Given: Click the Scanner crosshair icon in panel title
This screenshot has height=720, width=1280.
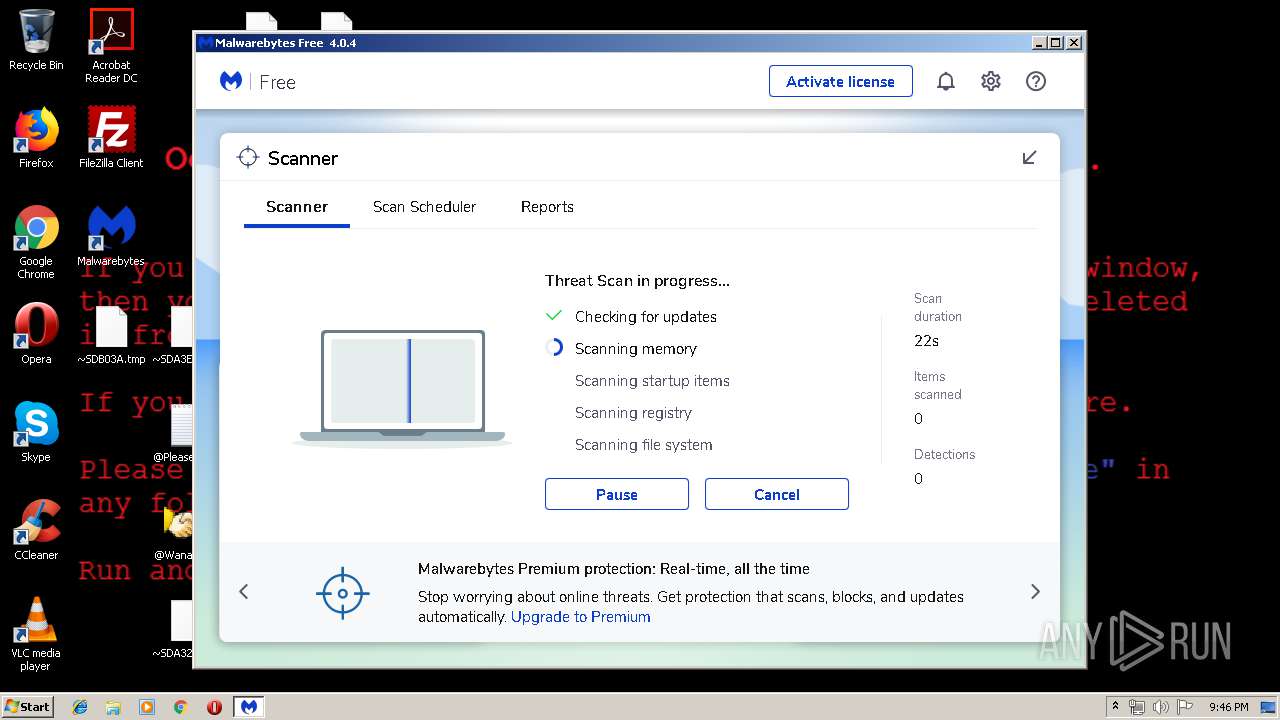Looking at the screenshot, I should click(247, 158).
